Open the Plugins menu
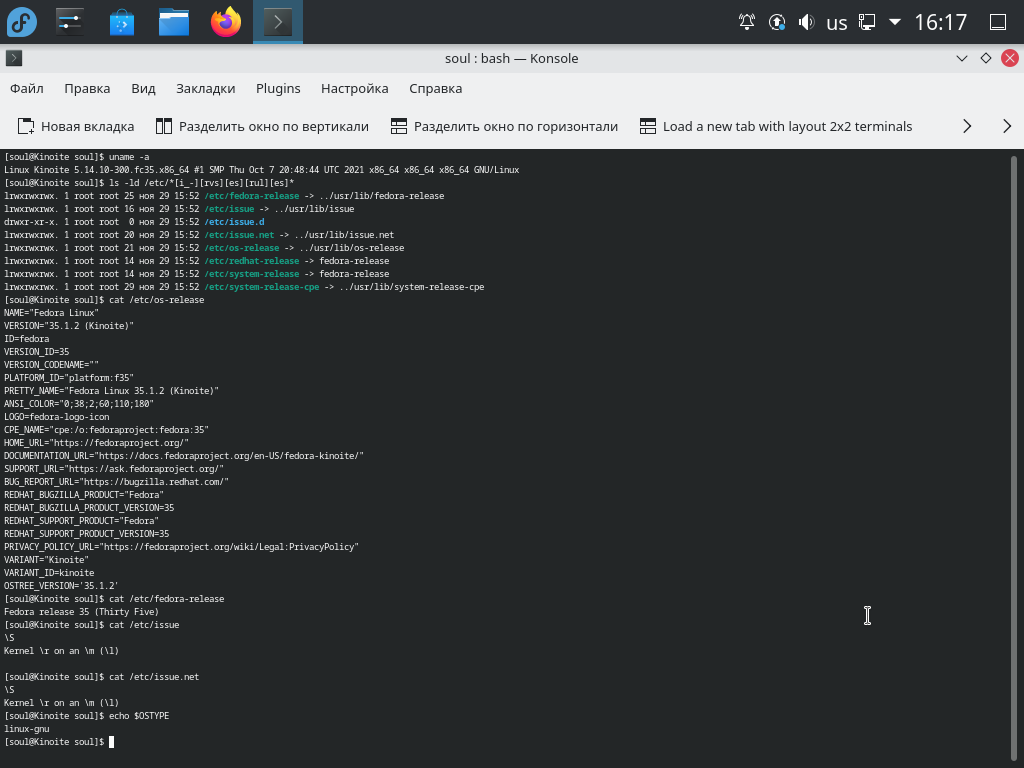The height and width of the screenshot is (768, 1024). tap(278, 88)
